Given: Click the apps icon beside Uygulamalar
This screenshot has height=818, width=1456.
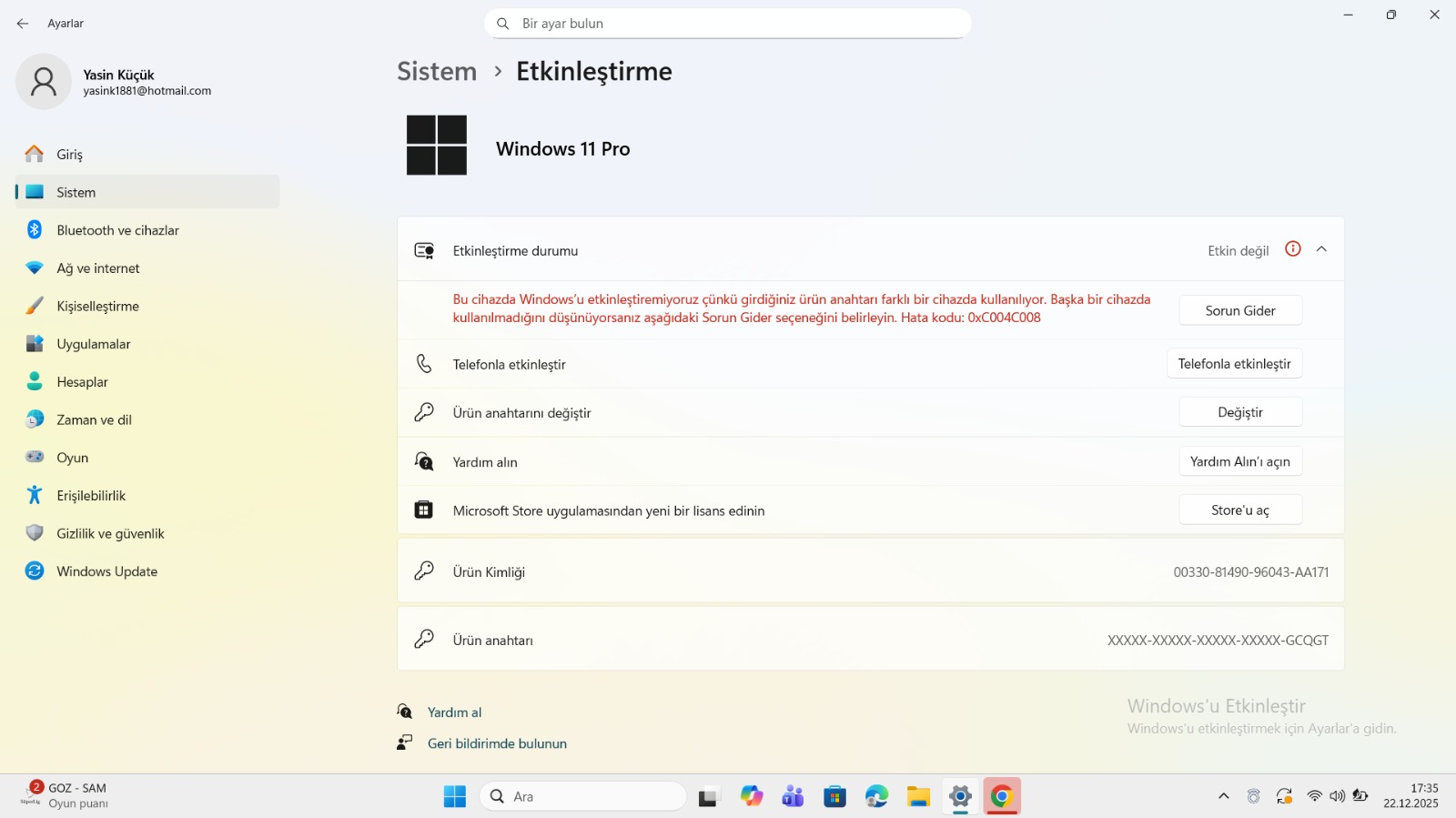Looking at the screenshot, I should coord(35,344).
